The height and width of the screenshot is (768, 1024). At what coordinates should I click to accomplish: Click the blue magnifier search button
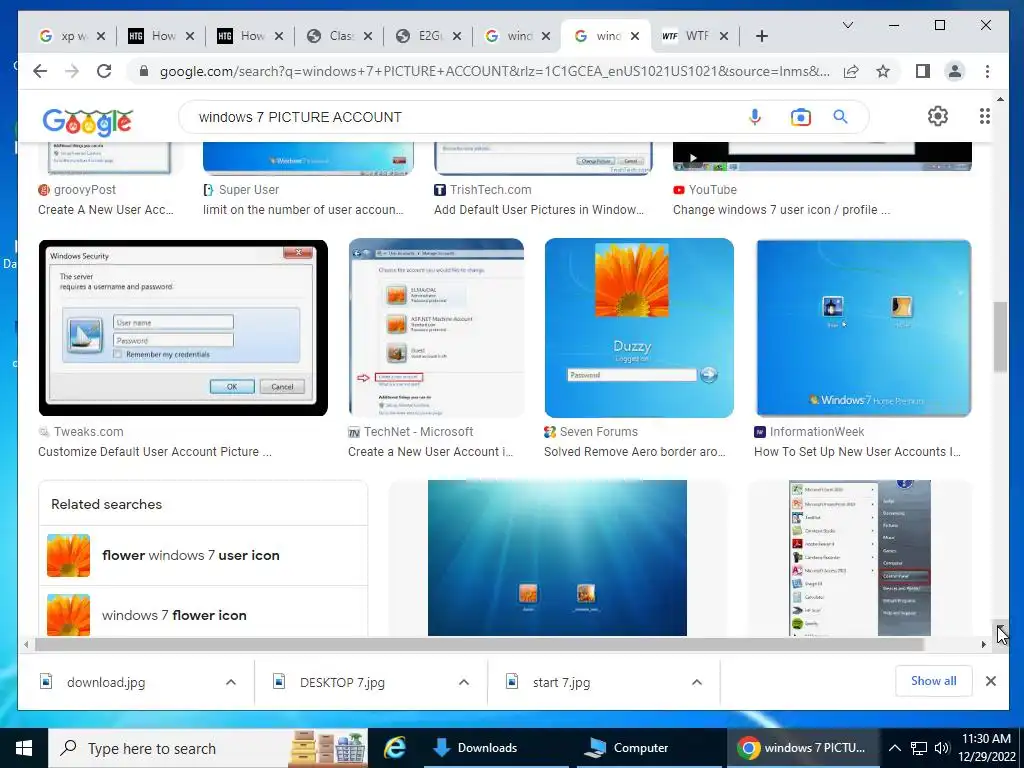tap(840, 117)
